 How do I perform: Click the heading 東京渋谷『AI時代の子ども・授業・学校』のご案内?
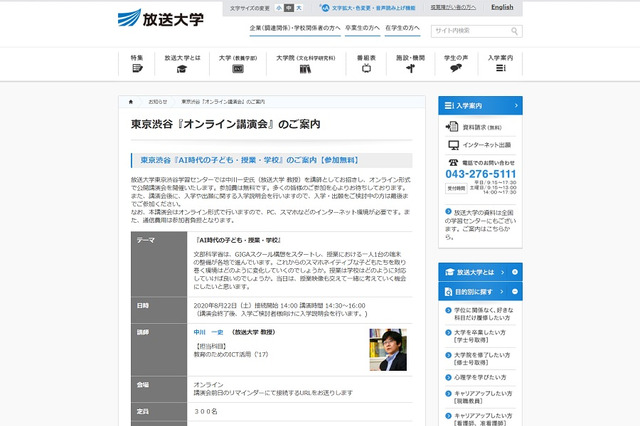[x=249, y=160]
